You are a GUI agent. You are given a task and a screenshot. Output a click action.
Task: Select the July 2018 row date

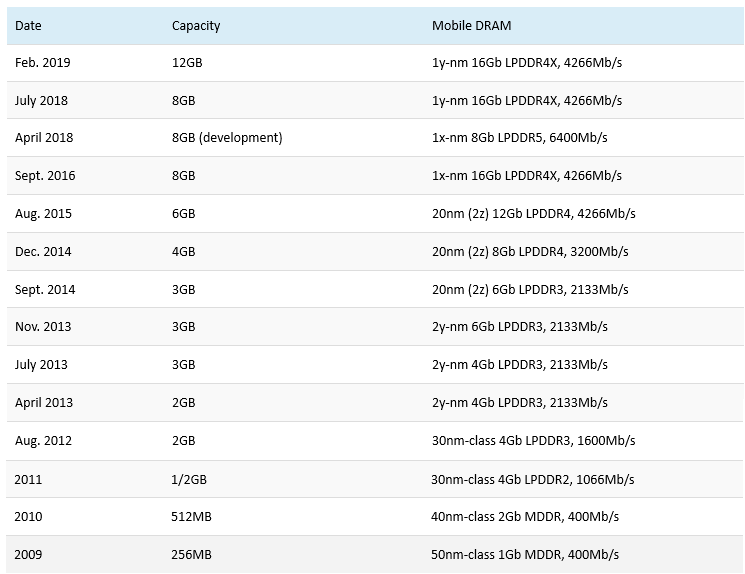click(41, 101)
